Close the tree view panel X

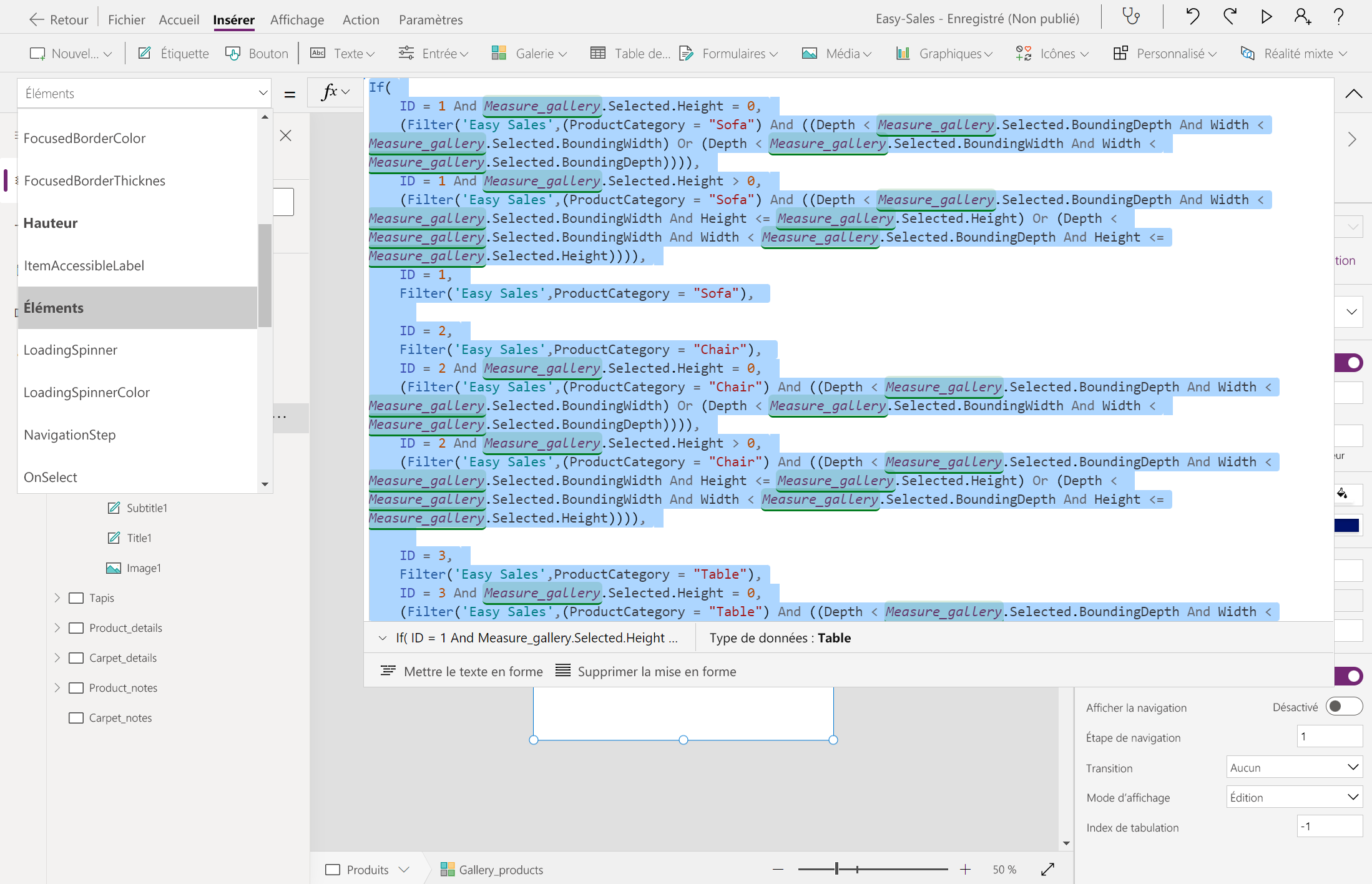click(x=285, y=135)
